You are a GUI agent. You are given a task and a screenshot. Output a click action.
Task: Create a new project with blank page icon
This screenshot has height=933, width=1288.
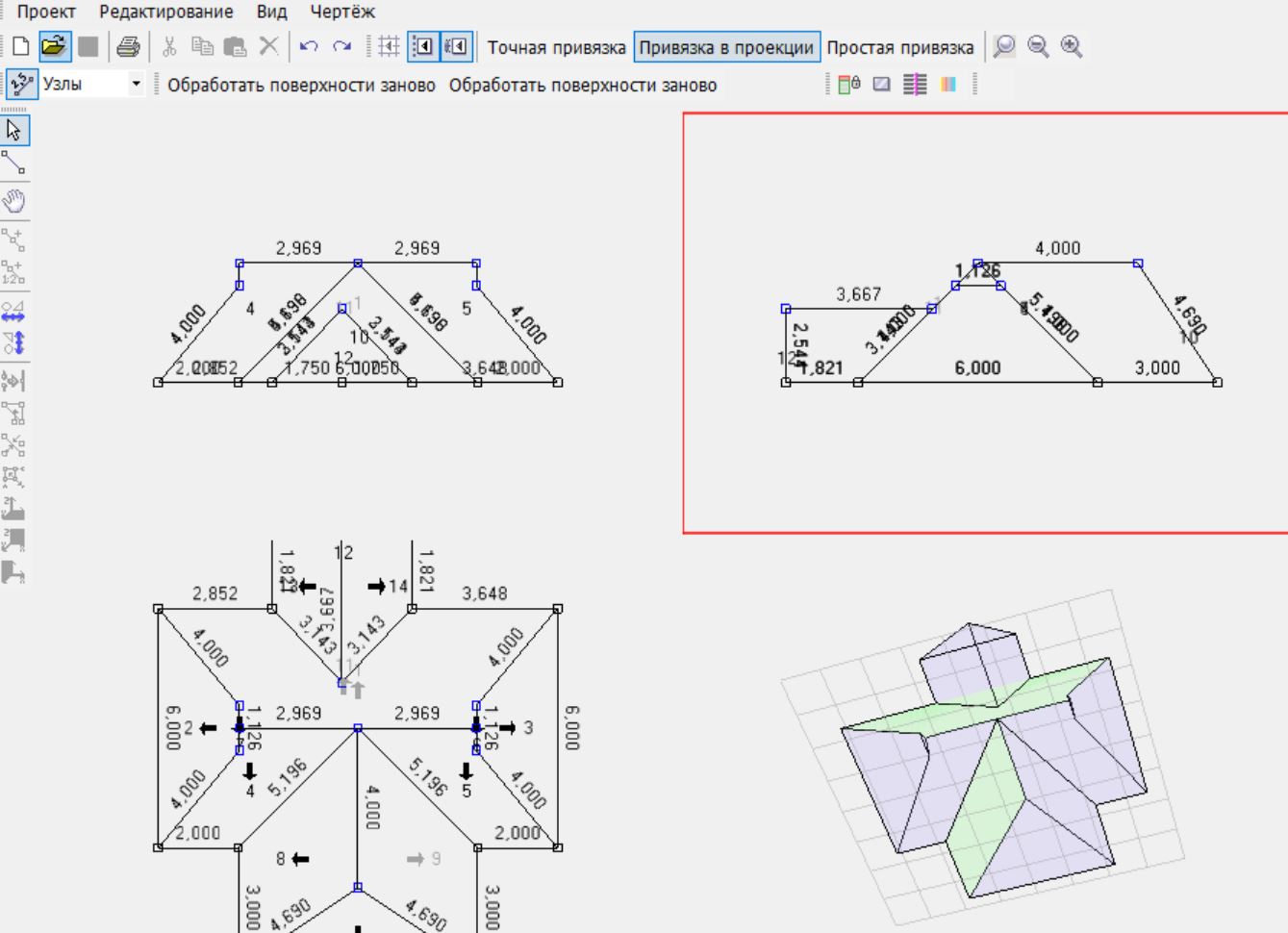click(x=20, y=46)
